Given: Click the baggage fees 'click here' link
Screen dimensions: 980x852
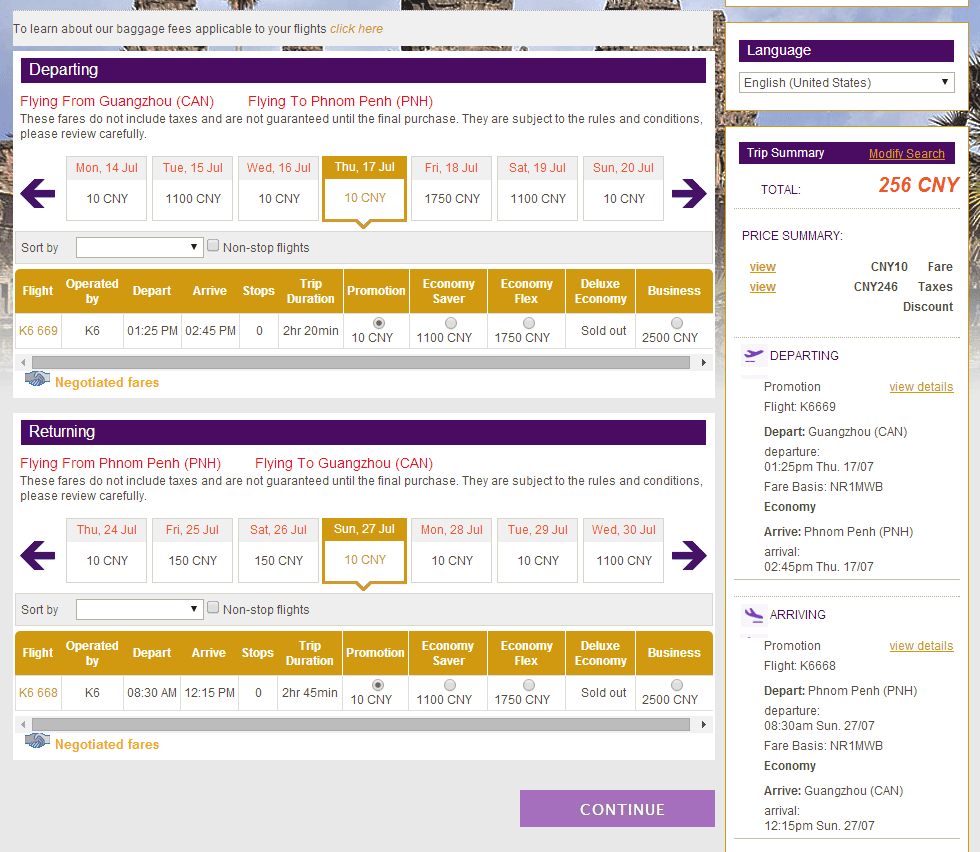Looking at the screenshot, I should pyautogui.click(x=356, y=29).
